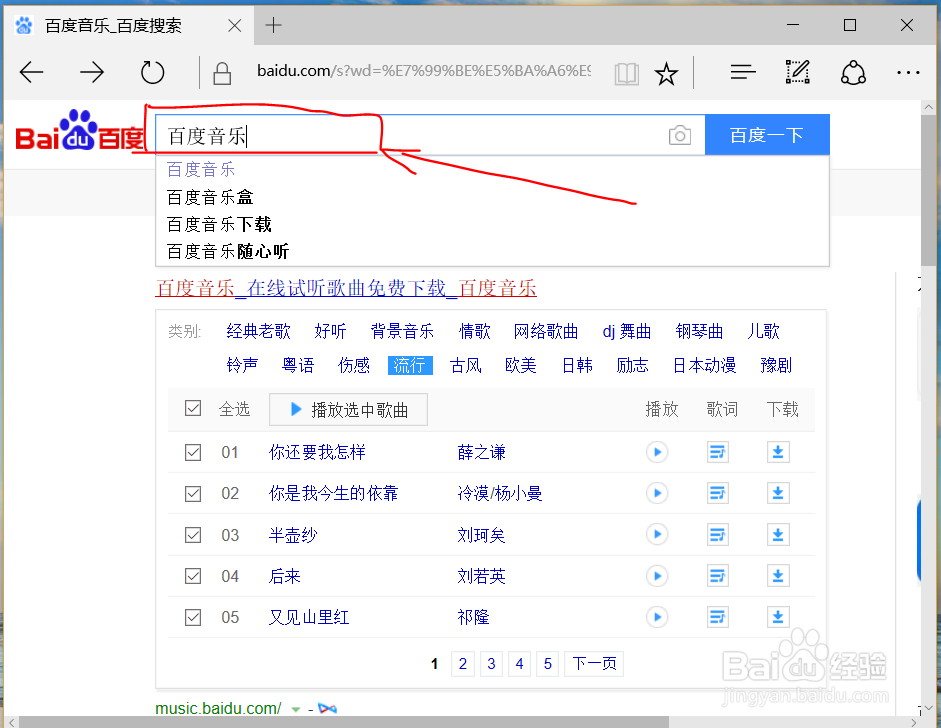Go to 下一页 next page
Viewport: 941px width, 728px height.
pos(594,664)
